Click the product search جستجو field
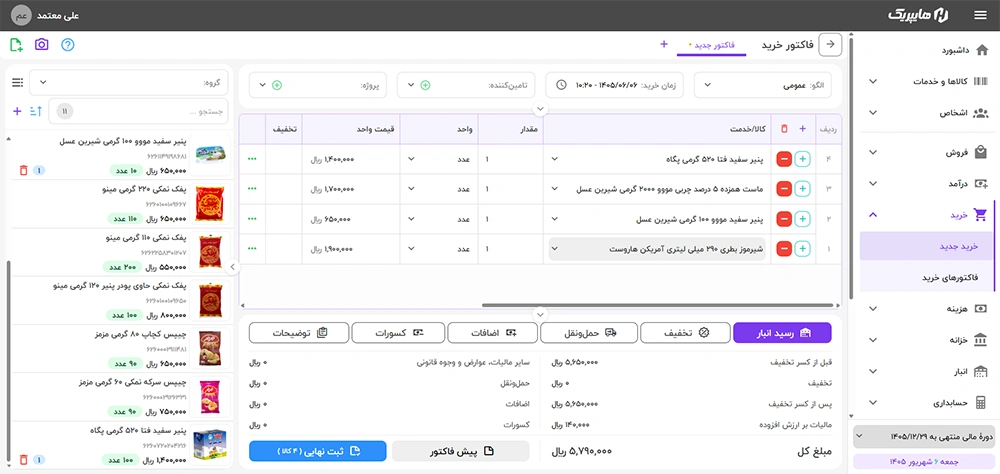The height and width of the screenshot is (474, 1000). tap(138, 111)
